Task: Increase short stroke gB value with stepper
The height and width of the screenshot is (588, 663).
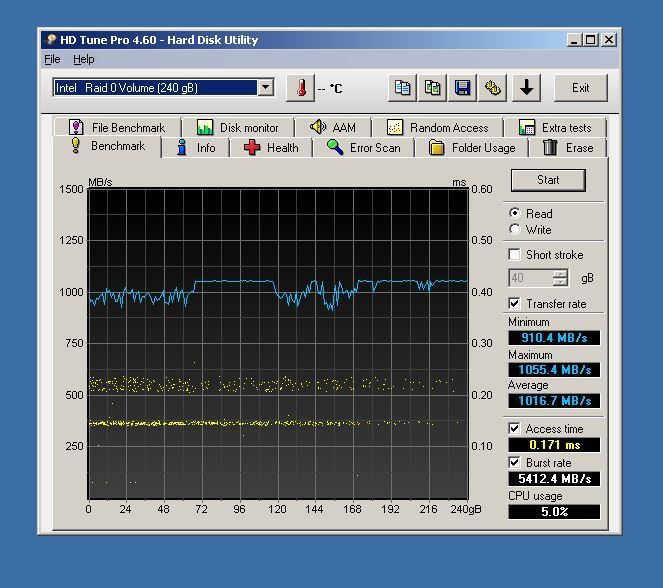Action: tap(560, 274)
